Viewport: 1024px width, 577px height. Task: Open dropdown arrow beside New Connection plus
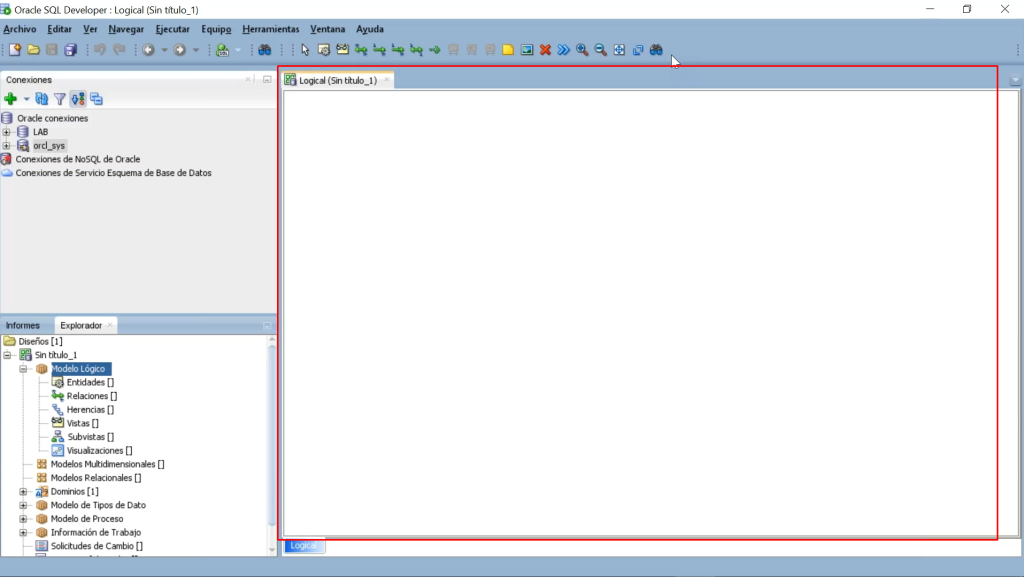26,99
